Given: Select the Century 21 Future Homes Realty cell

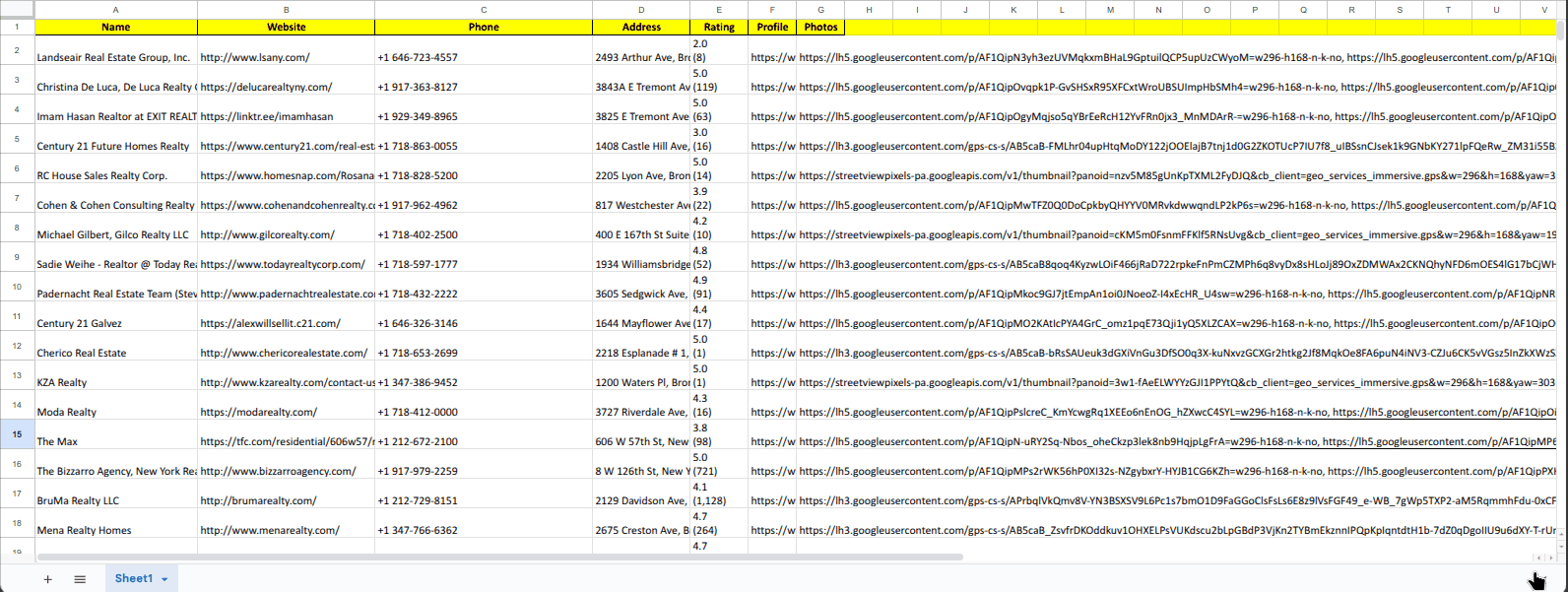Looking at the screenshot, I should pyautogui.click(x=116, y=139).
